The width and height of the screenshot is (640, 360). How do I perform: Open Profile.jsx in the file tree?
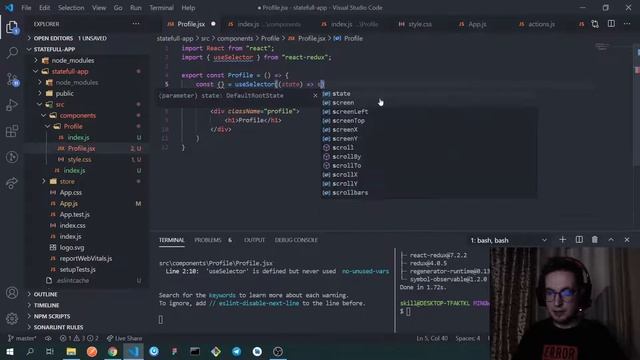[x=86, y=148]
